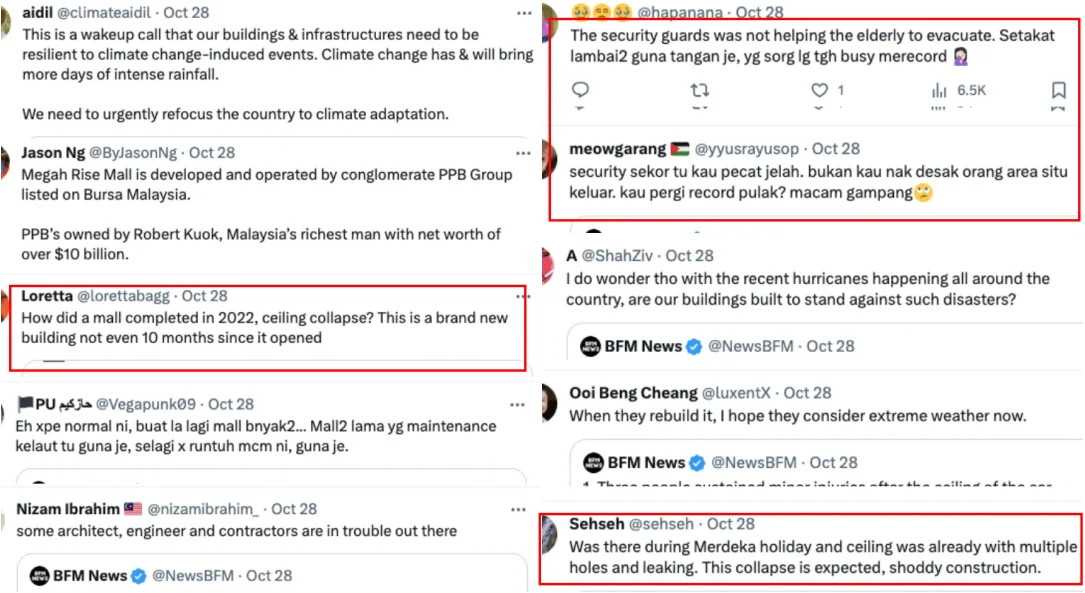Click the Ooi Beng Cheang display name
1085x593 pixels.
point(633,393)
